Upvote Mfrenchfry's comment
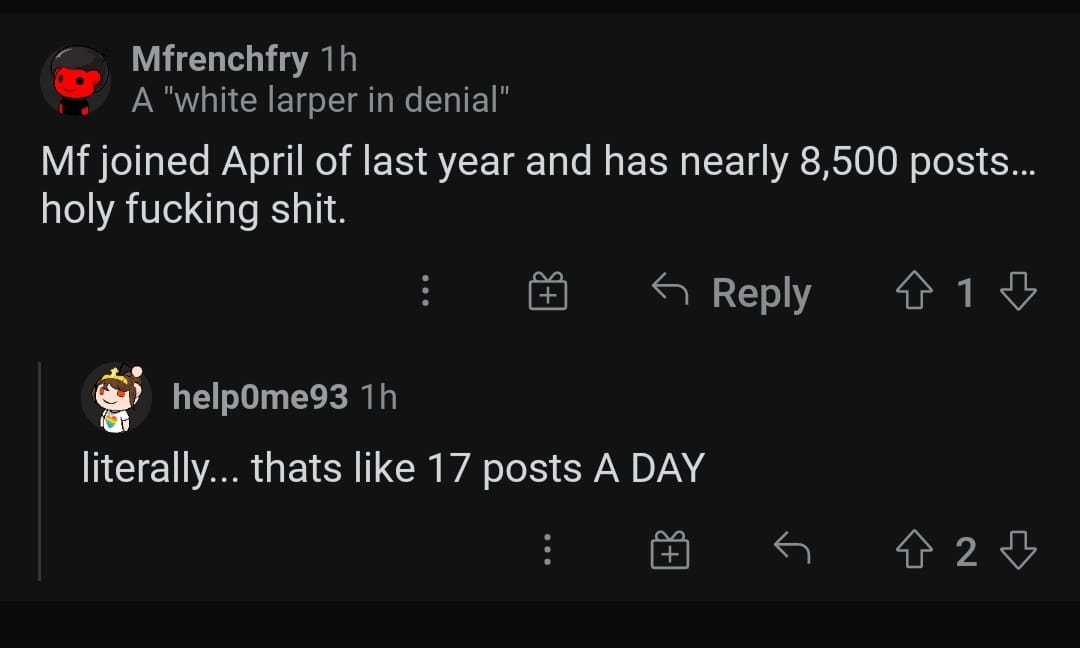 coord(914,291)
